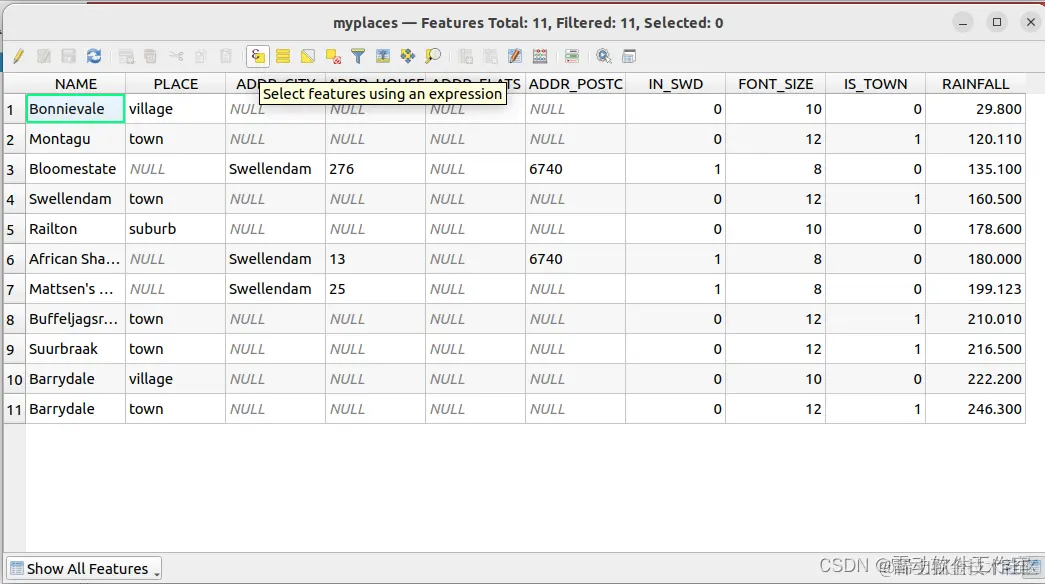Click the ADDR_POSTC column header

pos(575,84)
